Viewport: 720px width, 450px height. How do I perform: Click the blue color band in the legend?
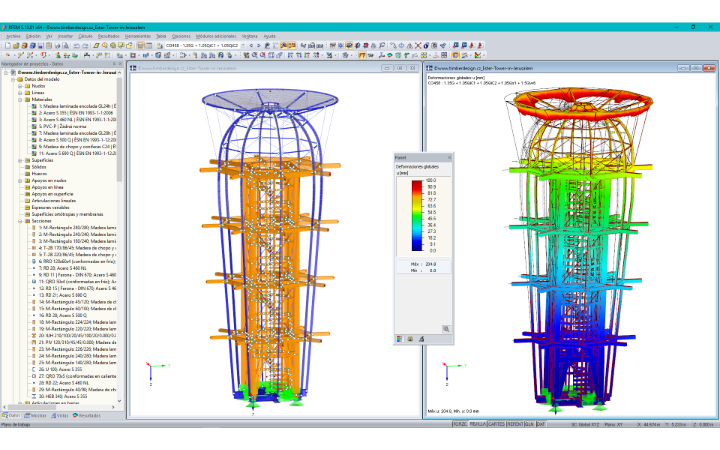416,243
